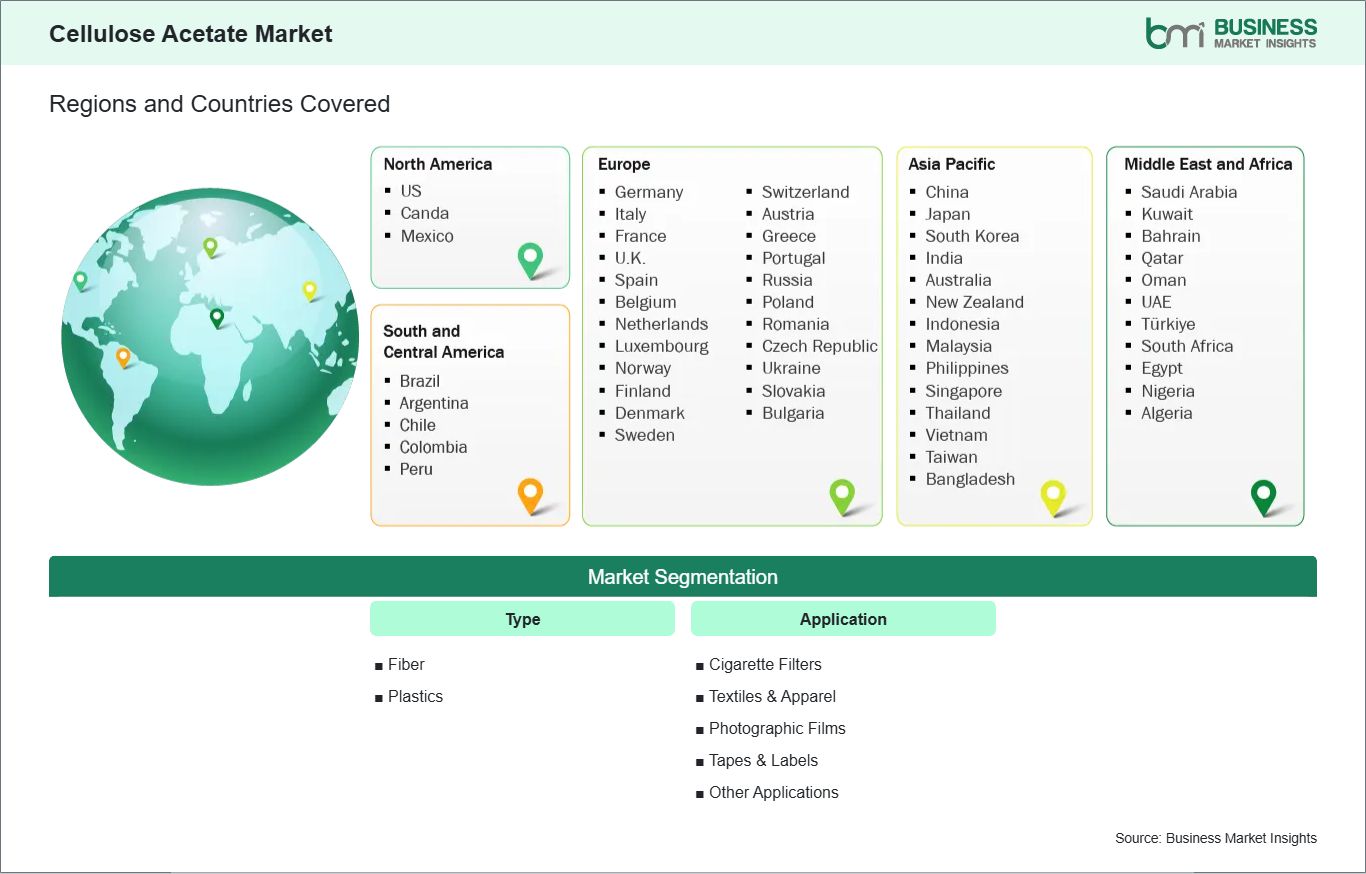The image size is (1366, 874).
Task: Click the dark green pin on globe's Africa
Action: [217, 317]
